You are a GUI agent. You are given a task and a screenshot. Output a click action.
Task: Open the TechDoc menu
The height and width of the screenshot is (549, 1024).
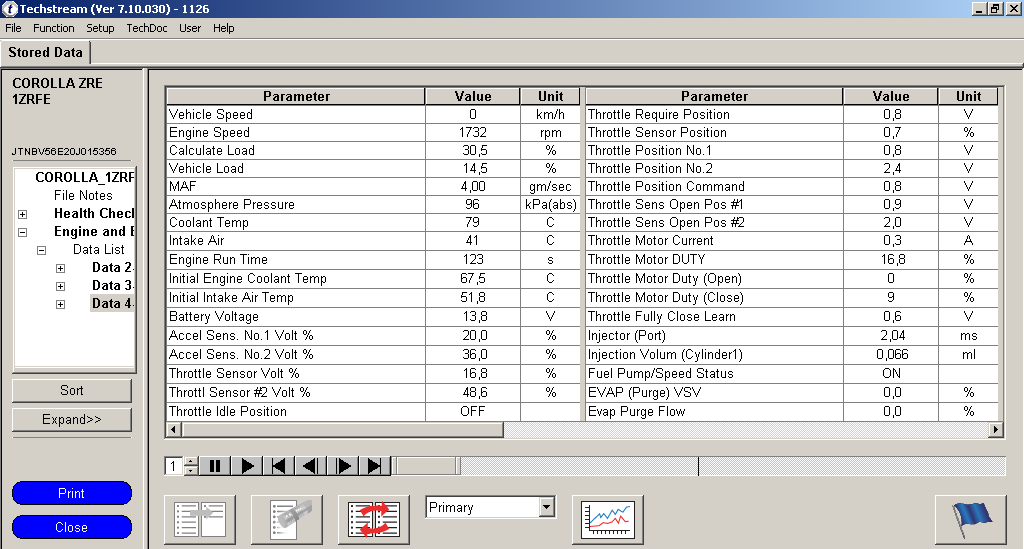(147, 28)
